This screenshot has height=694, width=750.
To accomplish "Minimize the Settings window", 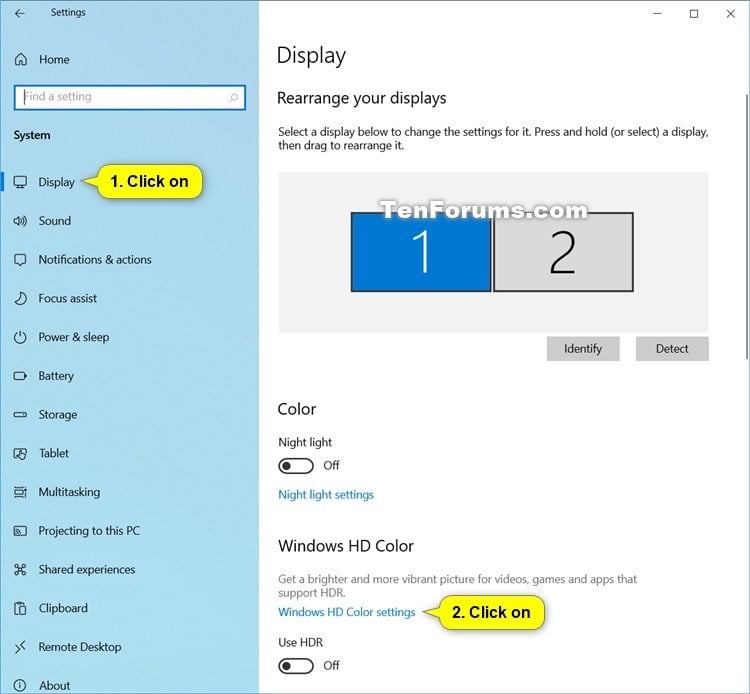I will (657, 14).
